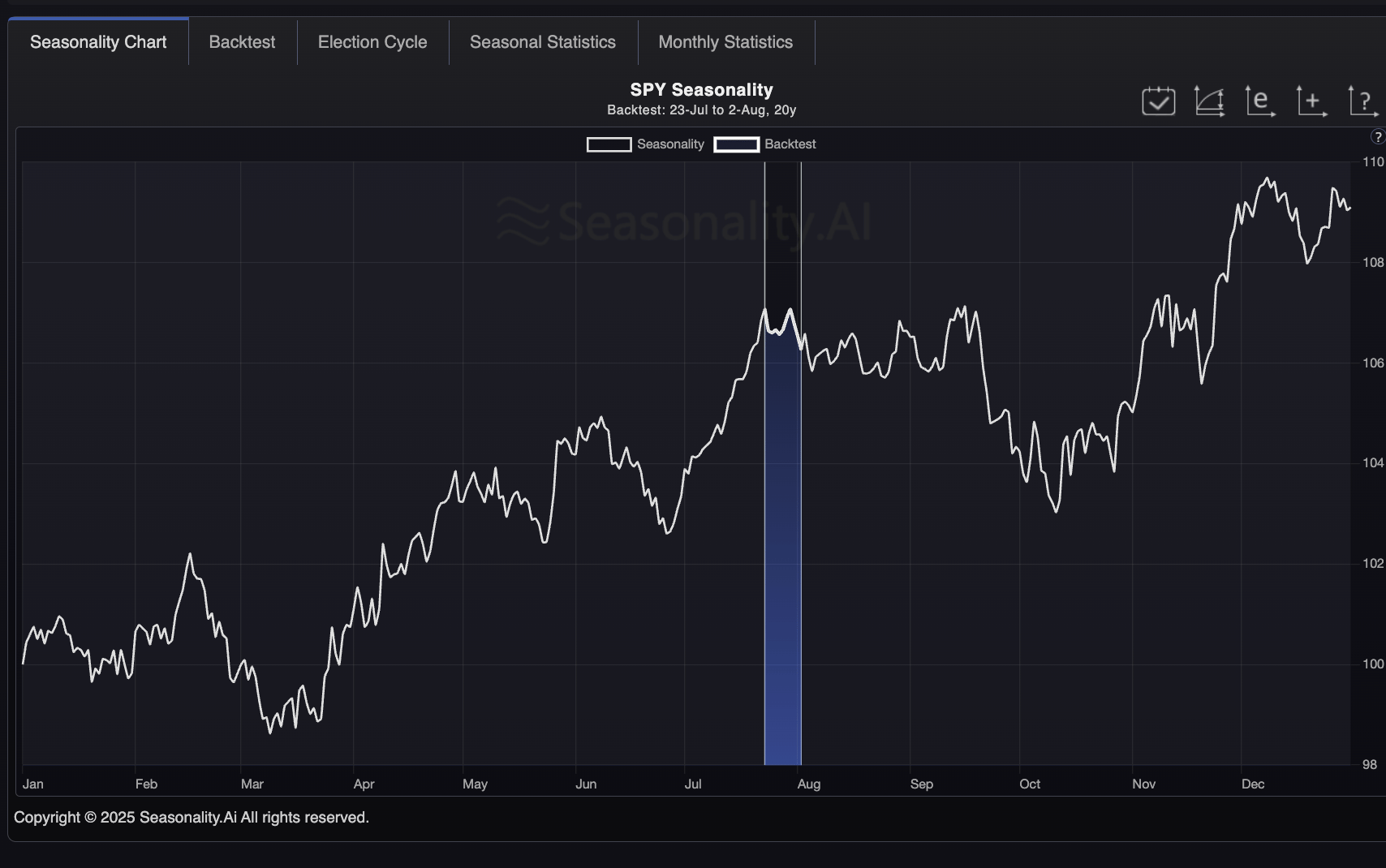
Task: Click the copyright Seasonality.Ai footer text
Action: (192, 818)
